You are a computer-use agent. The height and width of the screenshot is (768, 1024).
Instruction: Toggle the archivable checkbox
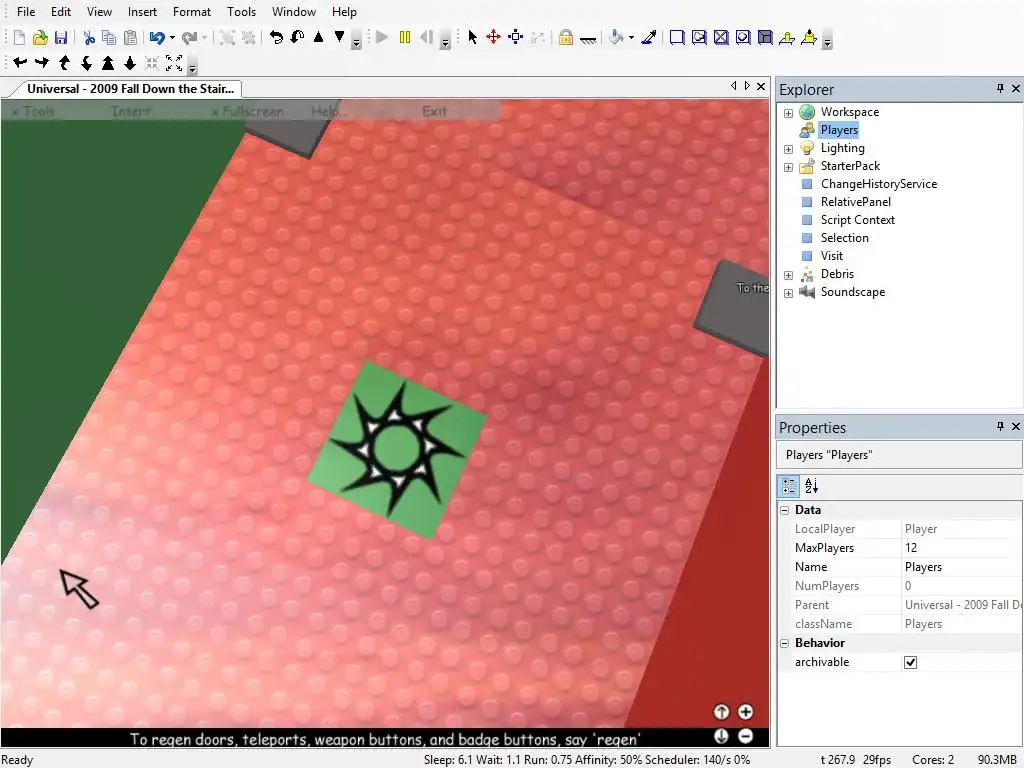(910, 662)
